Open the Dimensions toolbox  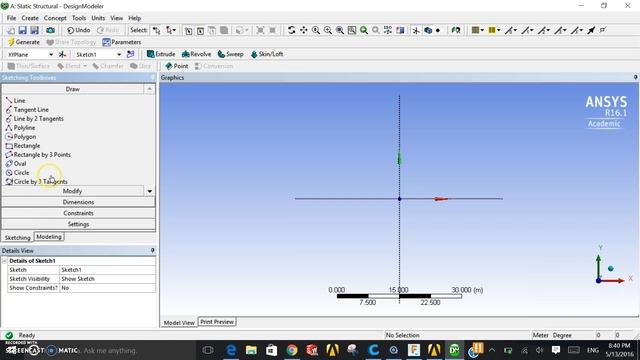click(x=78, y=202)
